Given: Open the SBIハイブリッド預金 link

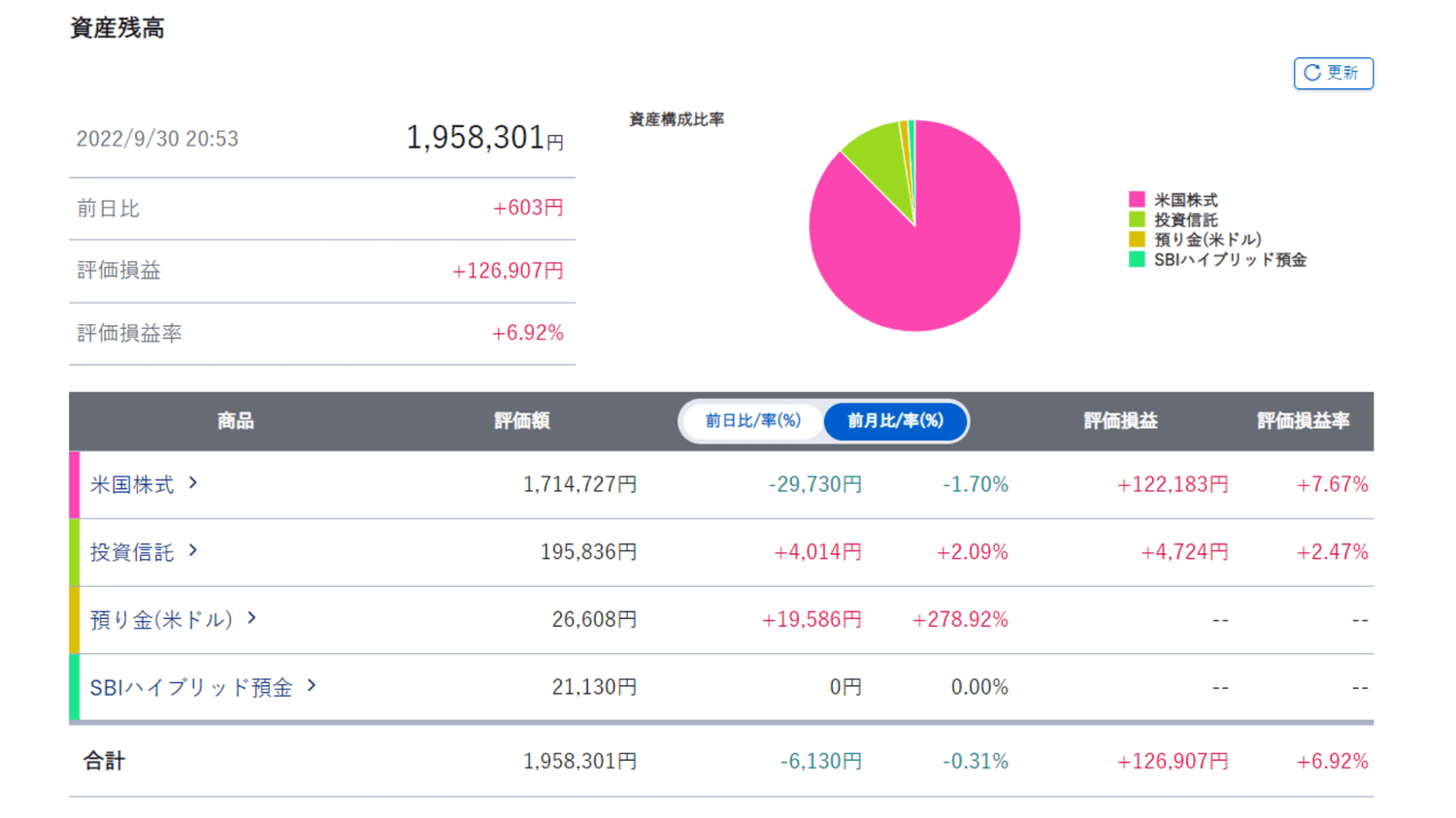Looking at the screenshot, I should tap(191, 687).
